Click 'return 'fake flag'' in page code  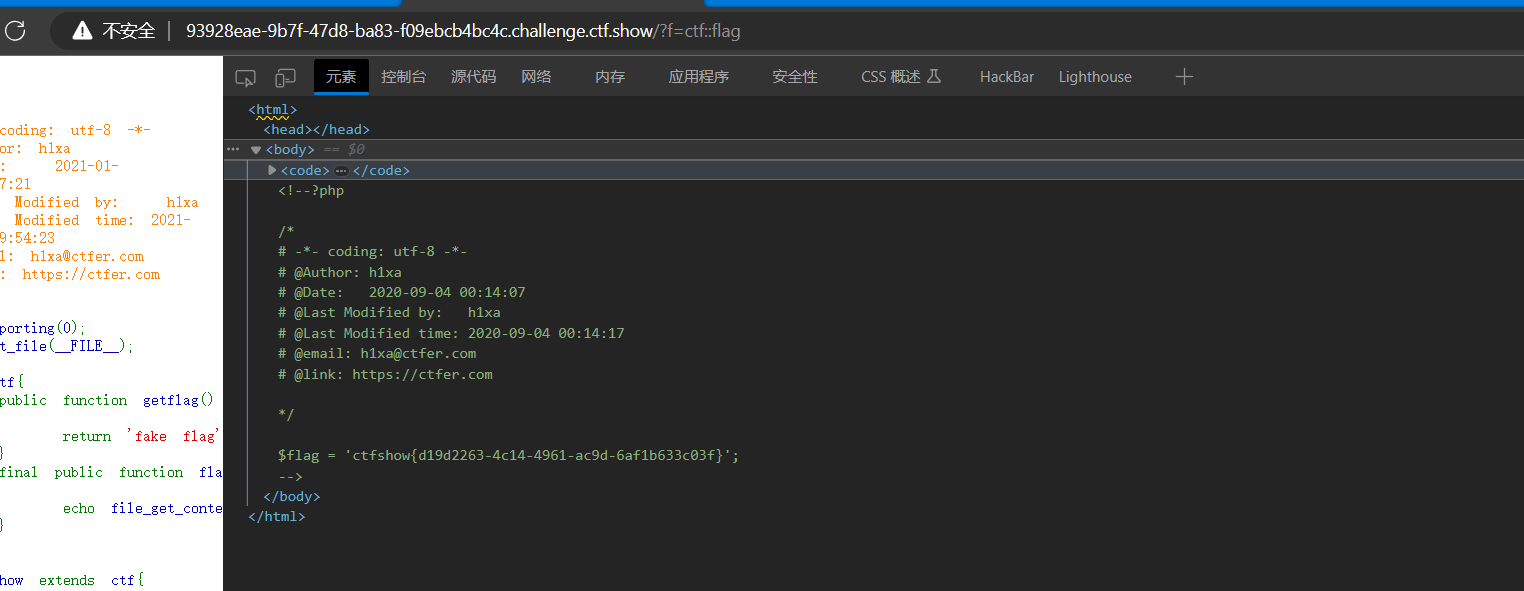pyautogui.click(x=140, y=436)
